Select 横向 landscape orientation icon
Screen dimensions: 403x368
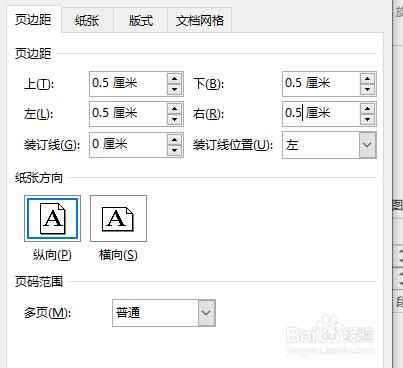tap(118, 218)
